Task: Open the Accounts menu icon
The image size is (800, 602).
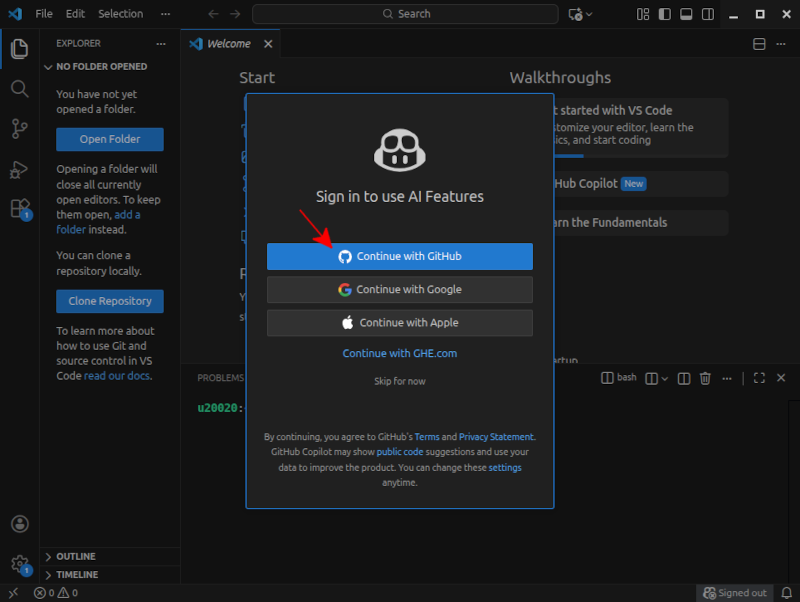Action: coord(19,524)
